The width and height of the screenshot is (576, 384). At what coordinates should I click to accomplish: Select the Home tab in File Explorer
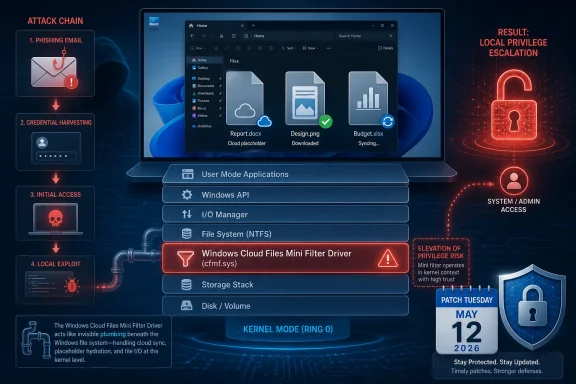[x=216, y=26]
